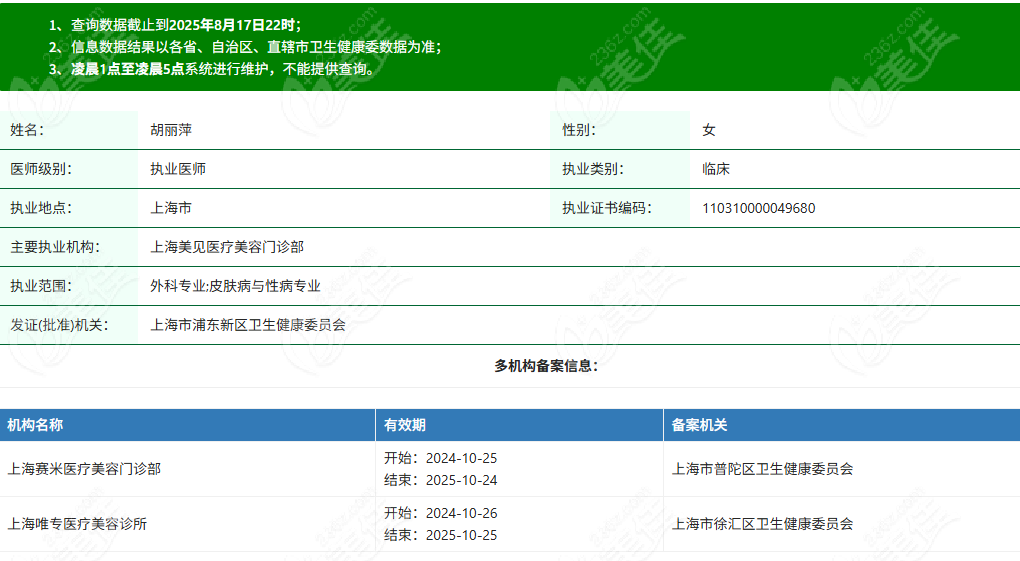Click notice line three about 凌晨系统维护
This screenshot has height=561, width=1020.
[213, 69]
